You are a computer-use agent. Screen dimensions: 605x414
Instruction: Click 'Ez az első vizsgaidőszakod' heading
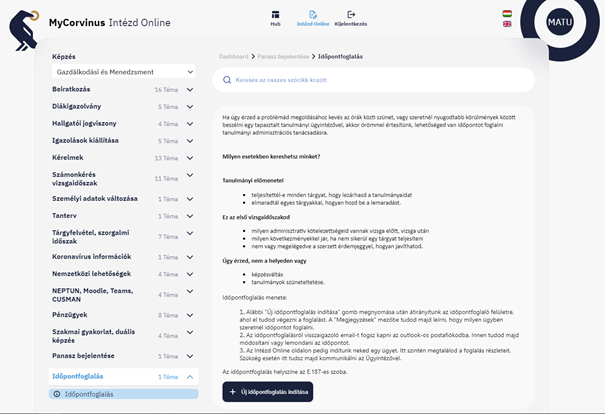pyautogui.click(x=256, y=217)
